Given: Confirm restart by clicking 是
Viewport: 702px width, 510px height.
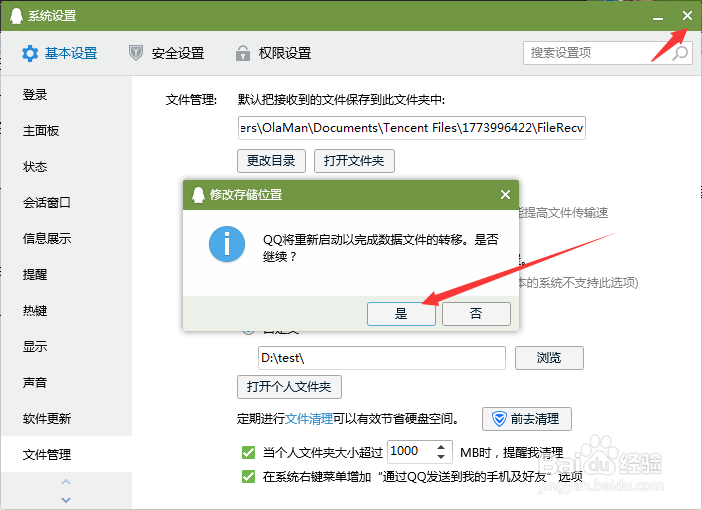Looking at the screenshot, I should click(401, 313).
